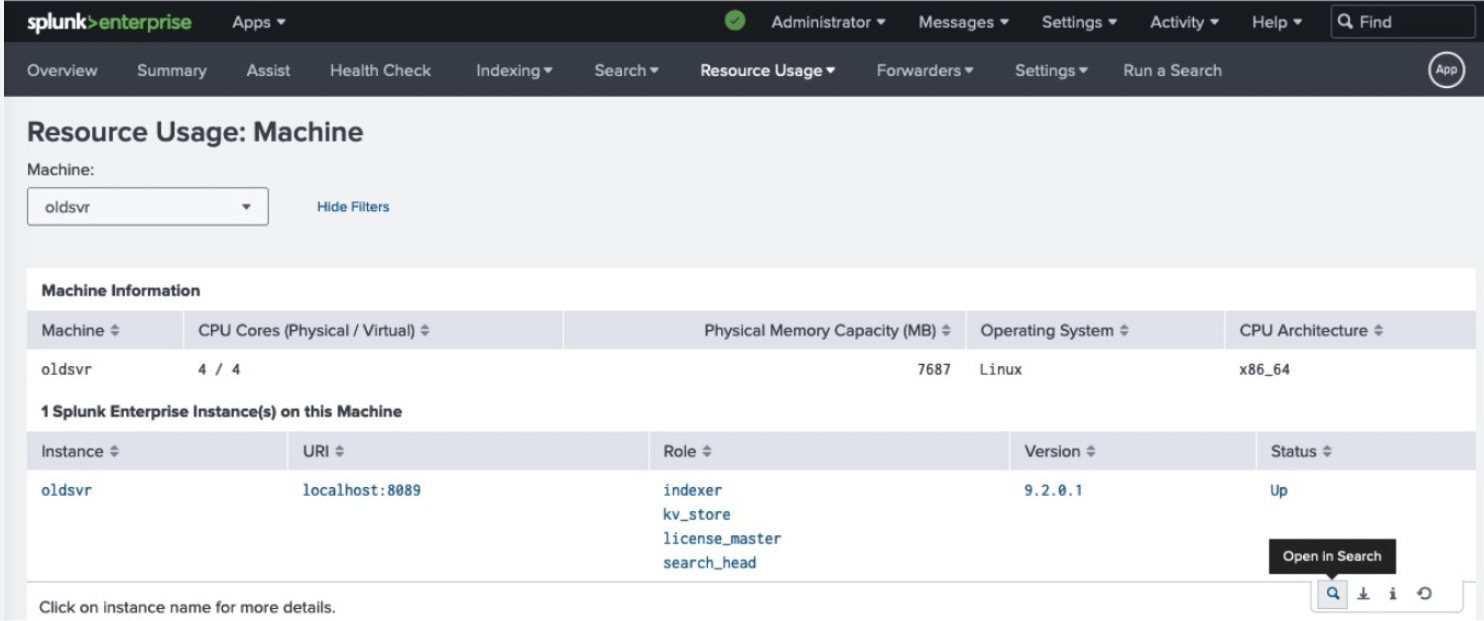This screenshot has height=621, width=1484.
Task: Click the Find search magnifier
Action: (x=1341, y=18)
